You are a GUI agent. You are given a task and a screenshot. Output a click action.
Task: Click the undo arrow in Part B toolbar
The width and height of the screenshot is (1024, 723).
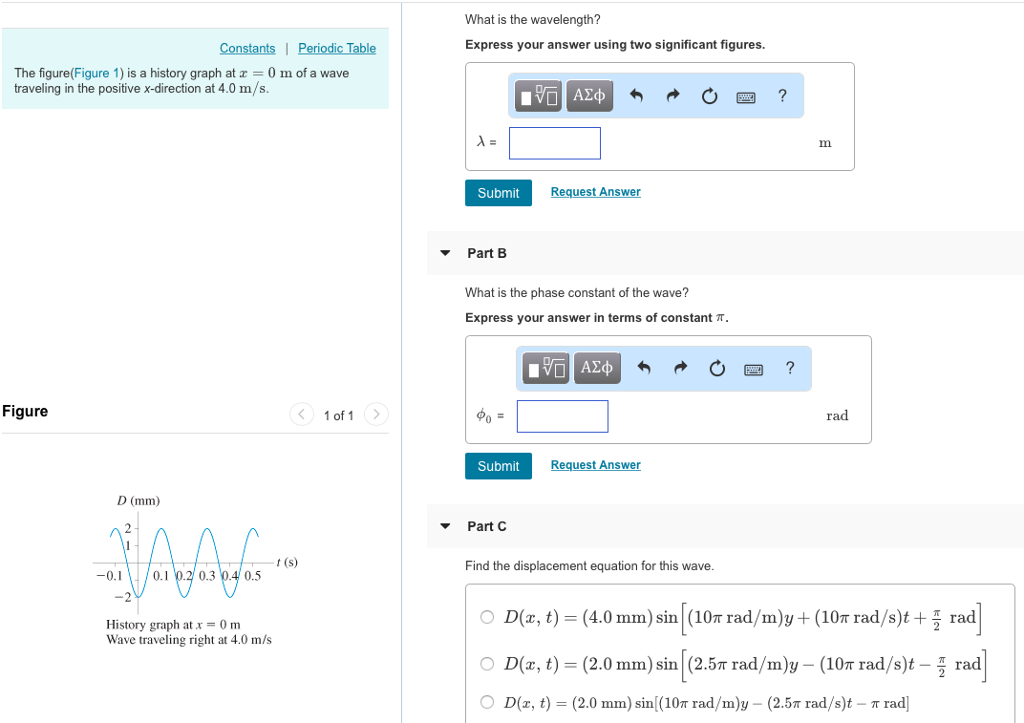point(641,368)
